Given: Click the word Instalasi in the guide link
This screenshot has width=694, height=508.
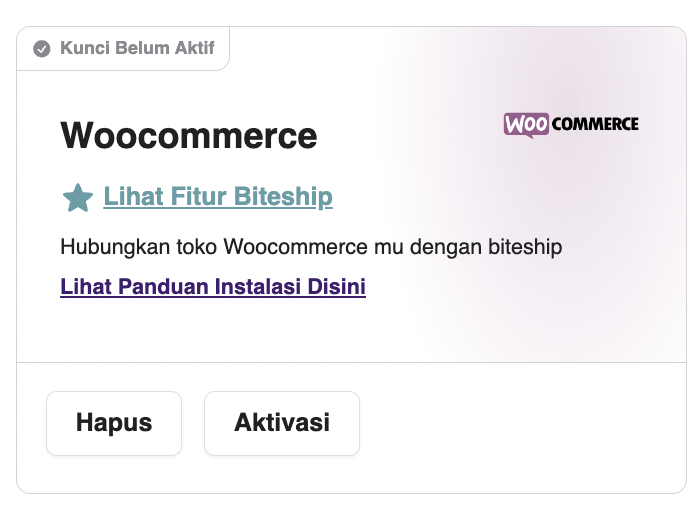Looking at the screenshot, I should (x=258, y=286).
